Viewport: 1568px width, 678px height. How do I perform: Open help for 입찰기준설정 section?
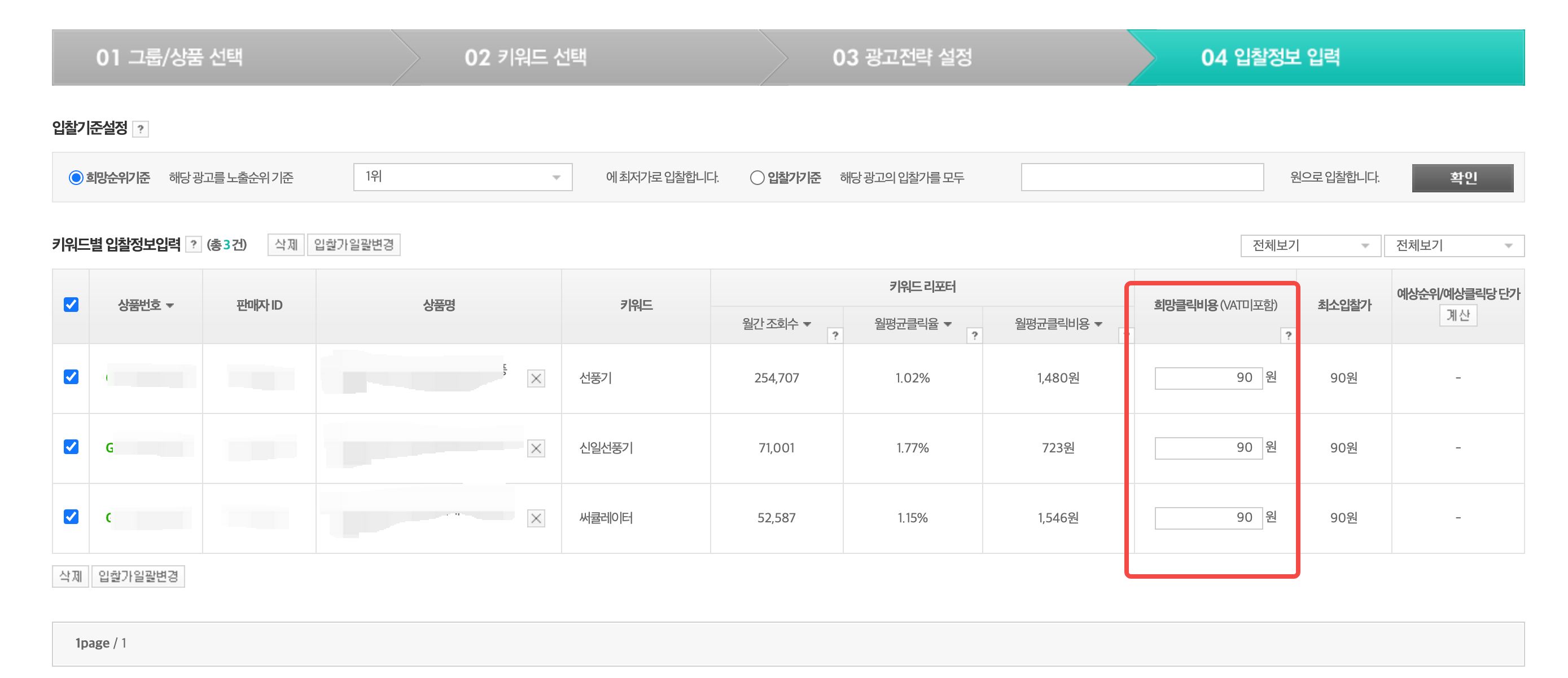141,129
